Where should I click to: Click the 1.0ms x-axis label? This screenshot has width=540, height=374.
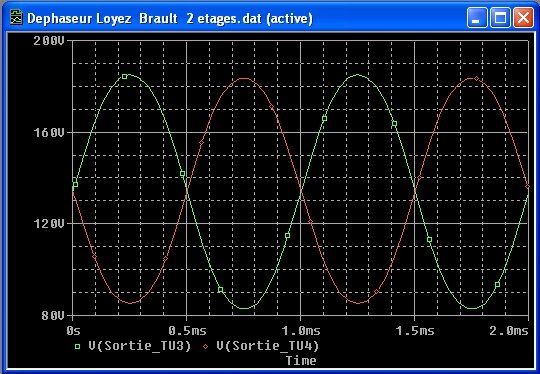[301, 331]
